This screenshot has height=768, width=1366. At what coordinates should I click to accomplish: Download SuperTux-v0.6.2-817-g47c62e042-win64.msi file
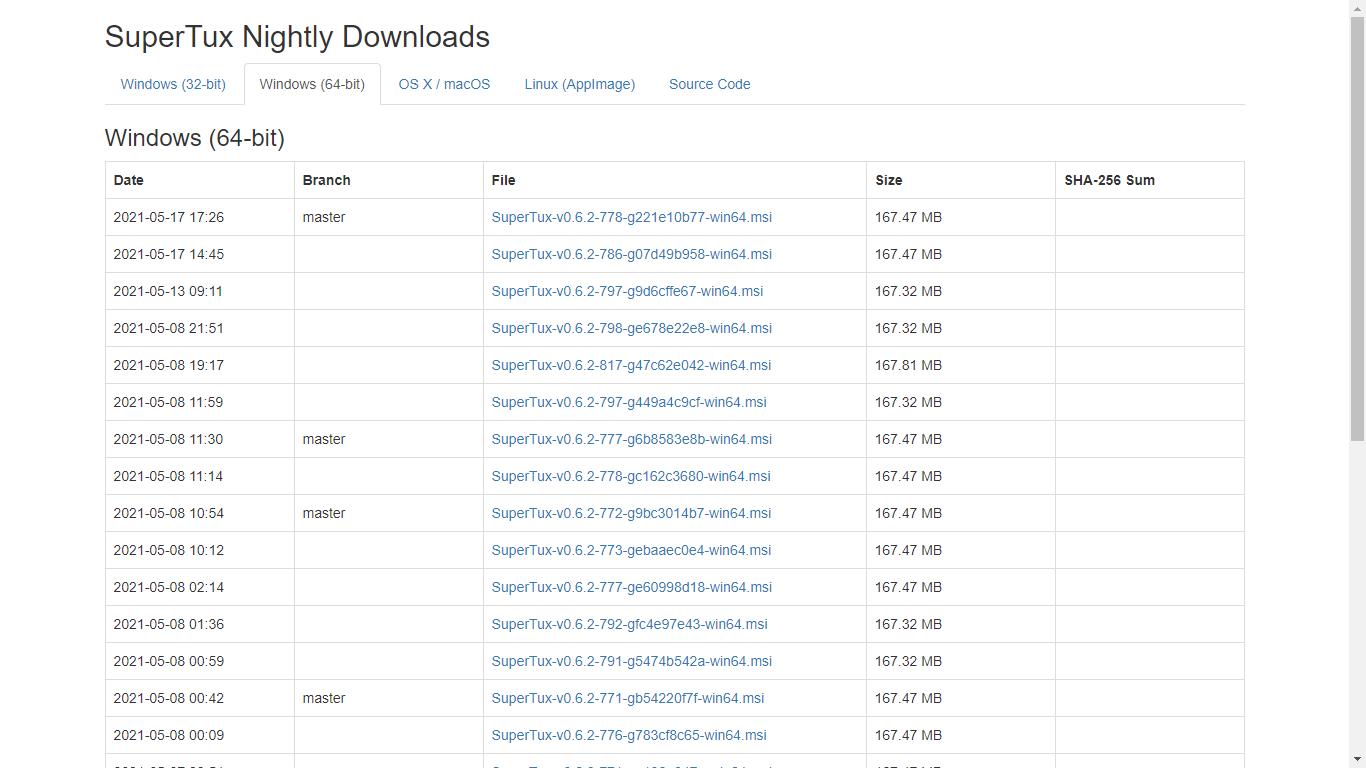tap(631, 365)
